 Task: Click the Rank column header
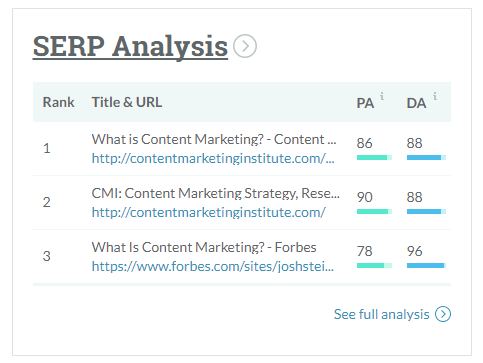click(x=58, y=102)
